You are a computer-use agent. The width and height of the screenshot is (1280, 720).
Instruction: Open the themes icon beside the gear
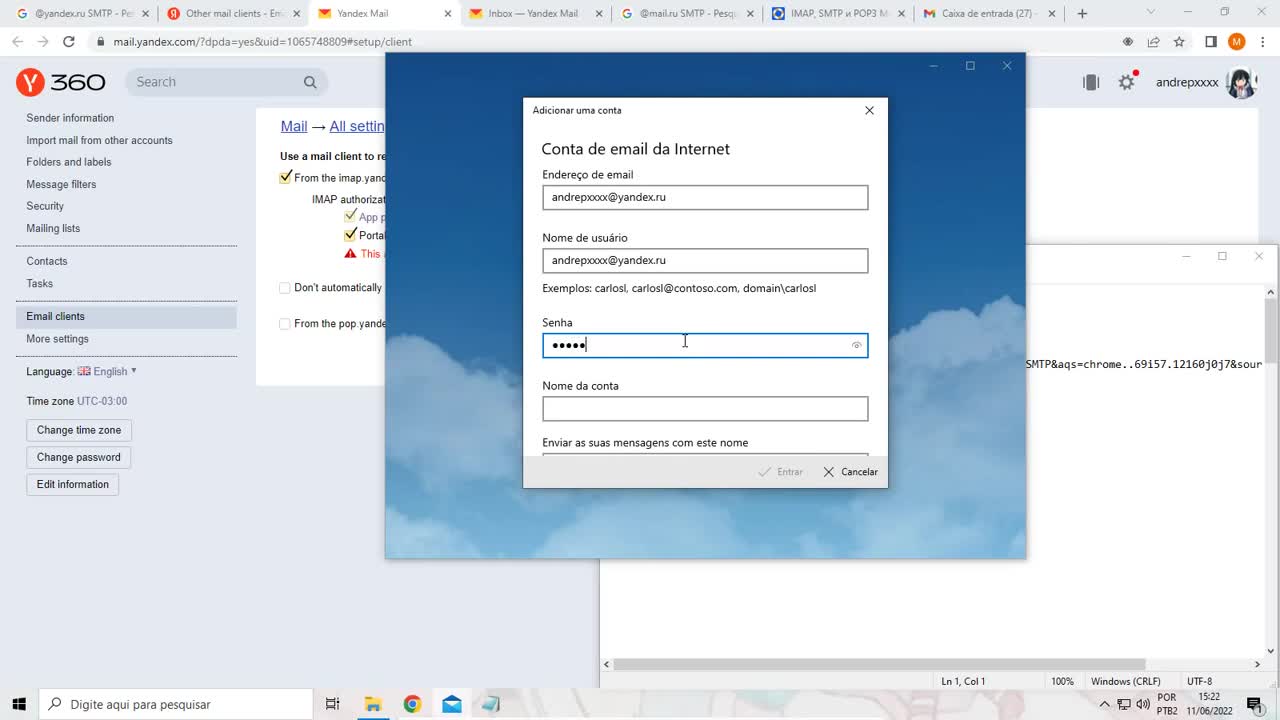point(1091,82)
